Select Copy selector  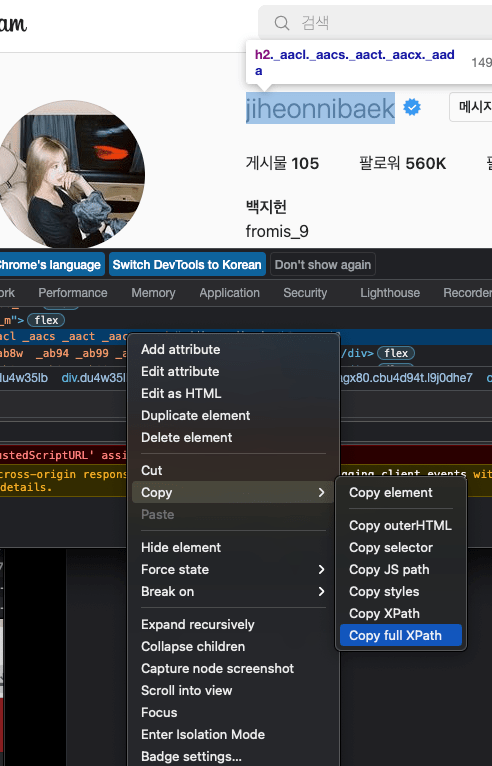click(401, 548)
